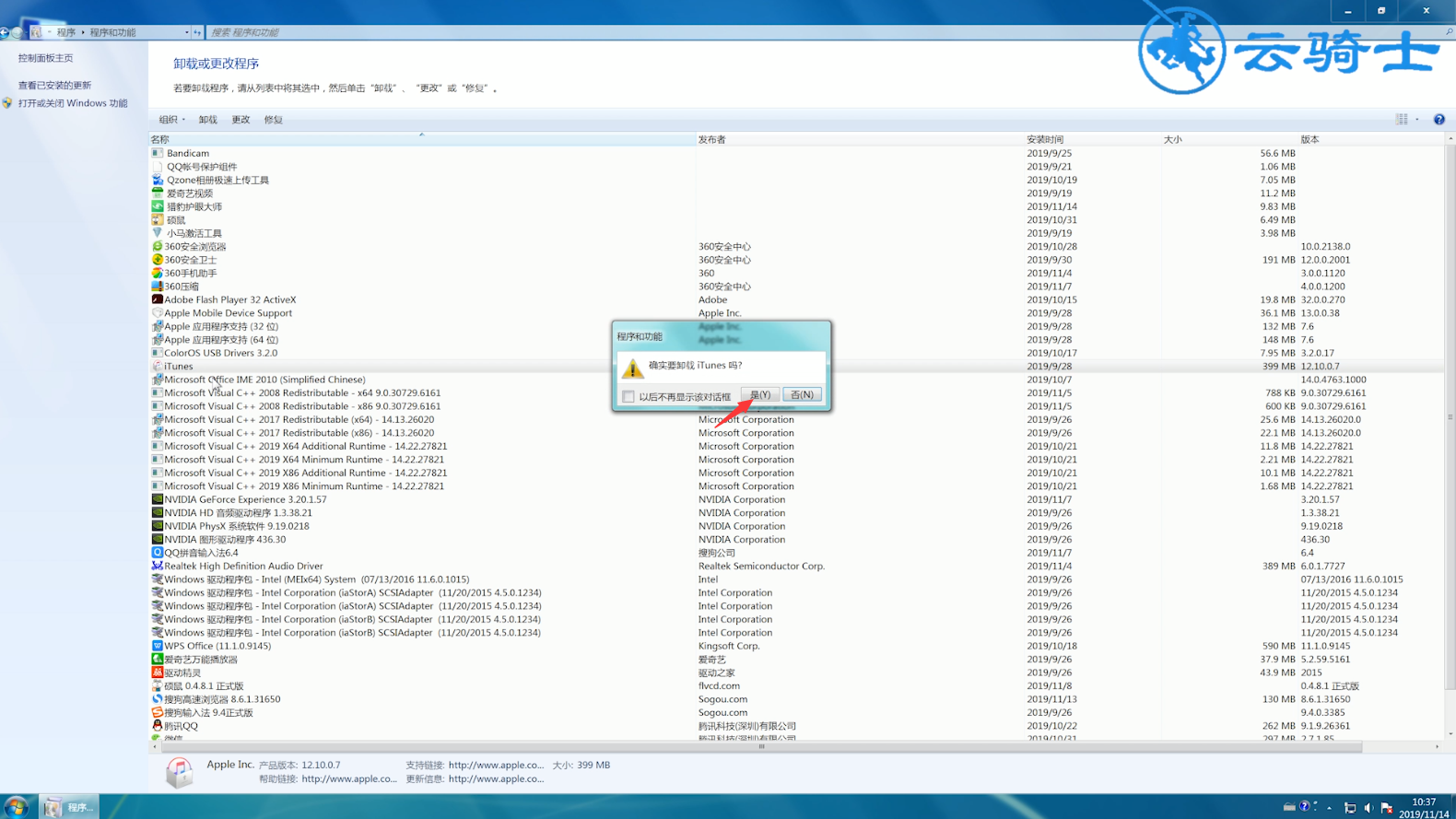Check the don't show this dialog again box
This screenshot has height=819, width=1456.
point(628,397)
